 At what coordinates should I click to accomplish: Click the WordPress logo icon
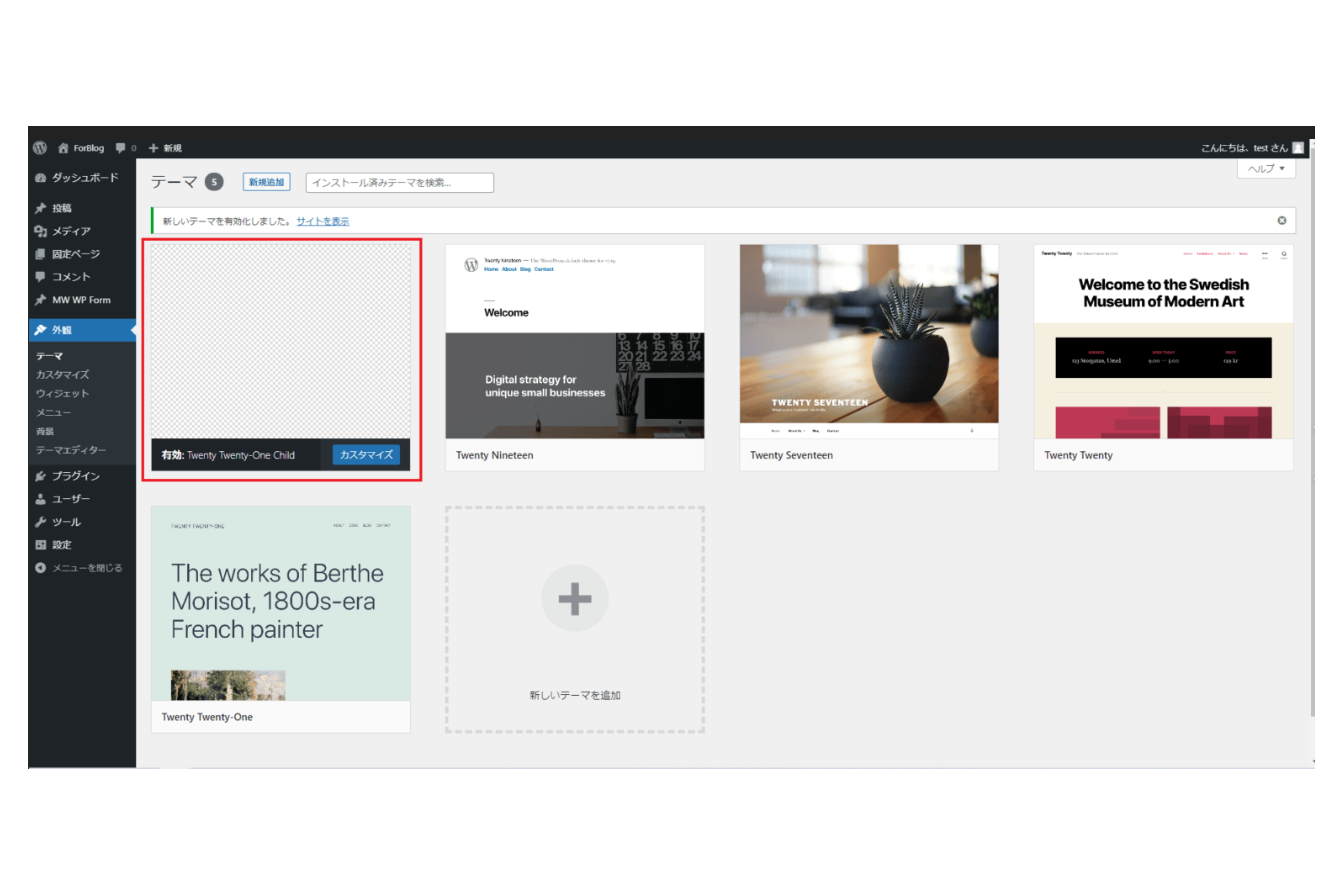(40, 148)
